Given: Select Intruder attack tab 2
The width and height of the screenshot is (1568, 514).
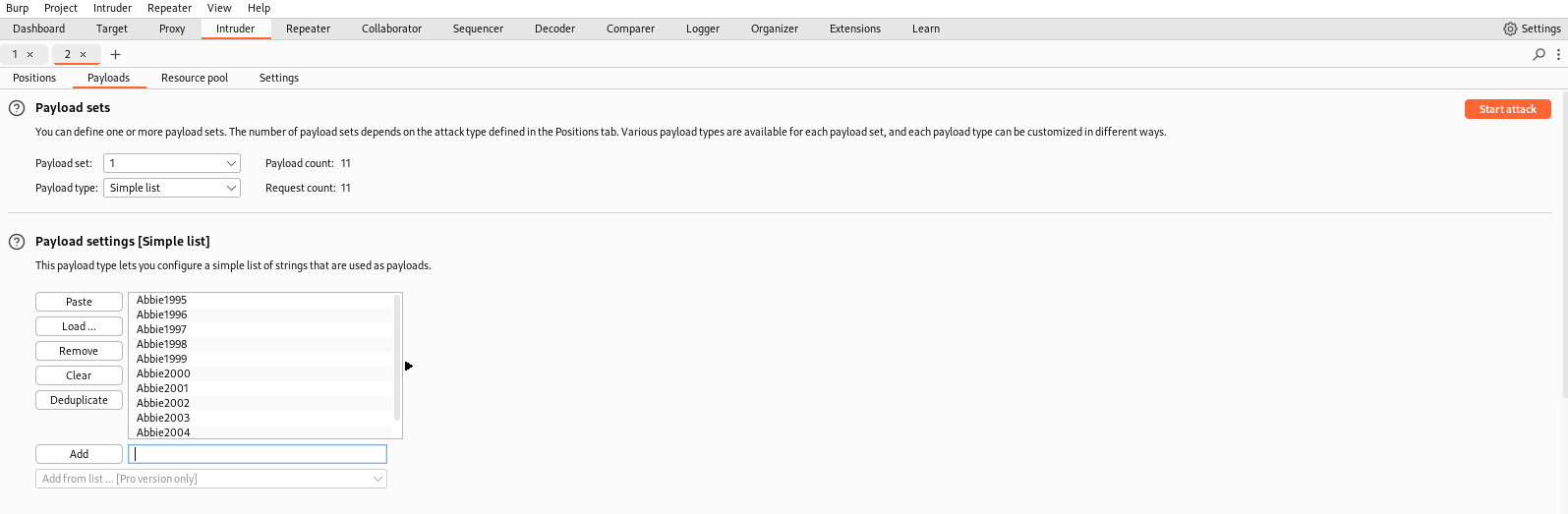Looking at the screenshot, I should [x=68, y=54].
